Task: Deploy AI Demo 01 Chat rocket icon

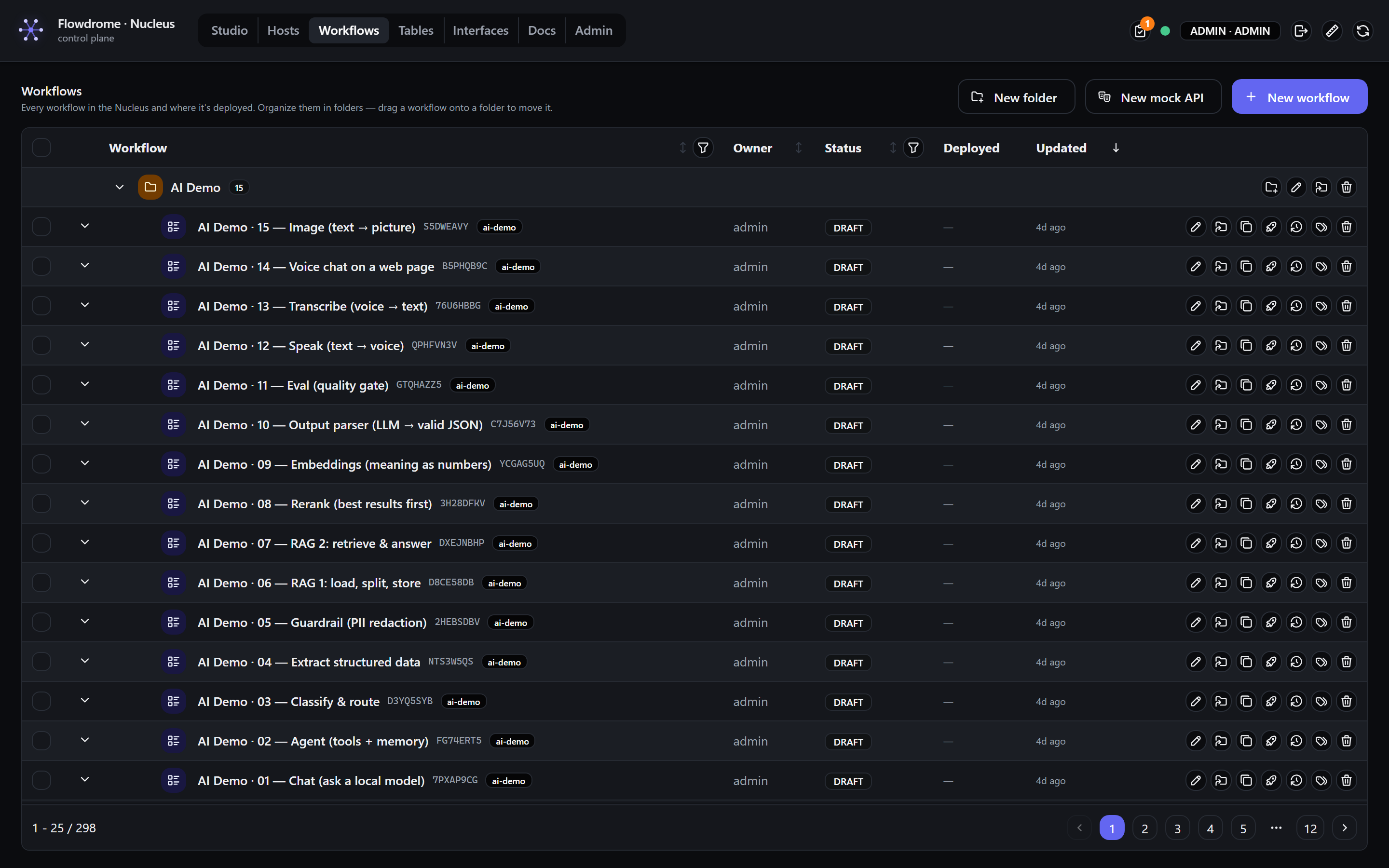Action: [1271, 781]
